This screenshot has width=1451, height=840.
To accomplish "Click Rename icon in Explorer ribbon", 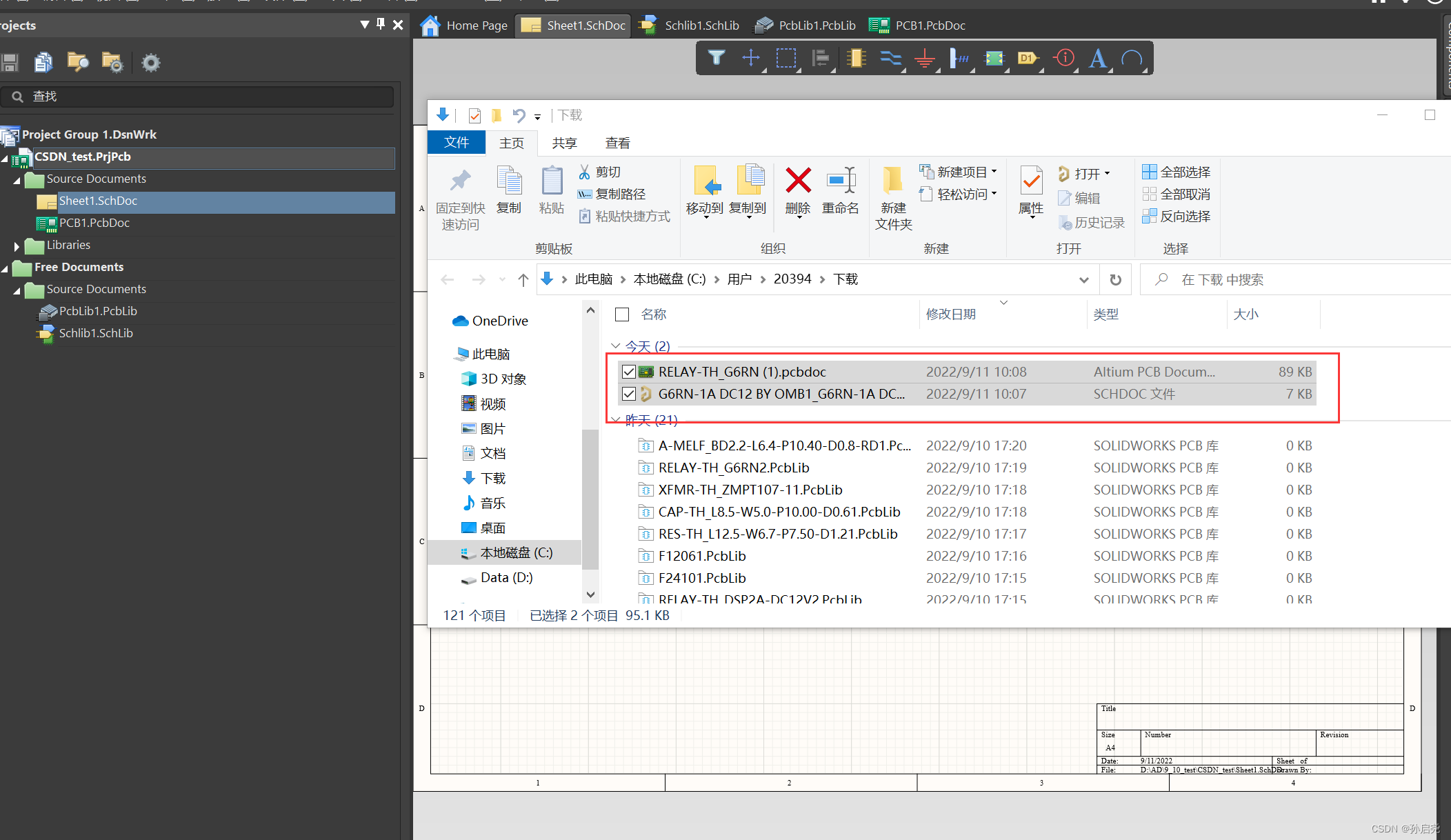I will (841, 182).
